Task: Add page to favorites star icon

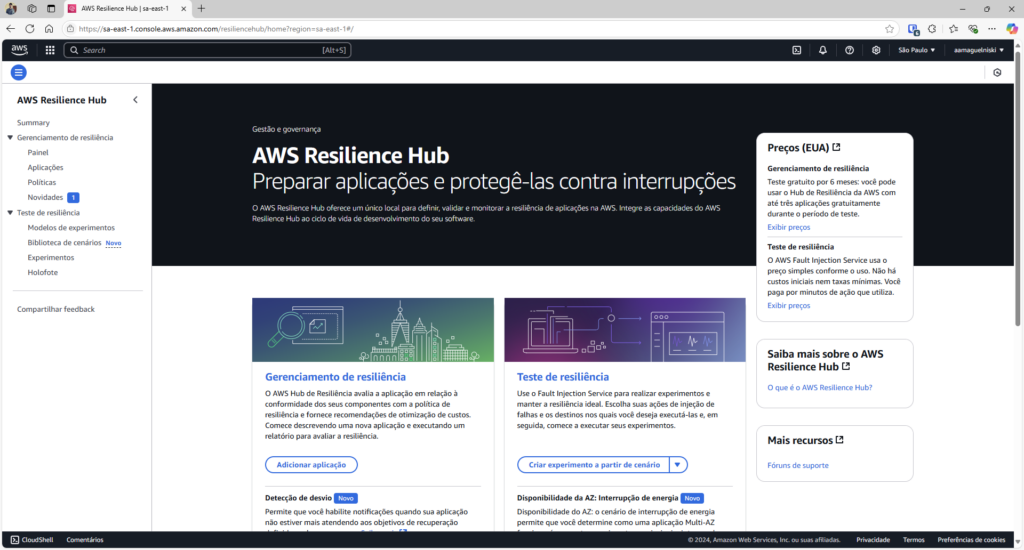Action: point(889,29)
